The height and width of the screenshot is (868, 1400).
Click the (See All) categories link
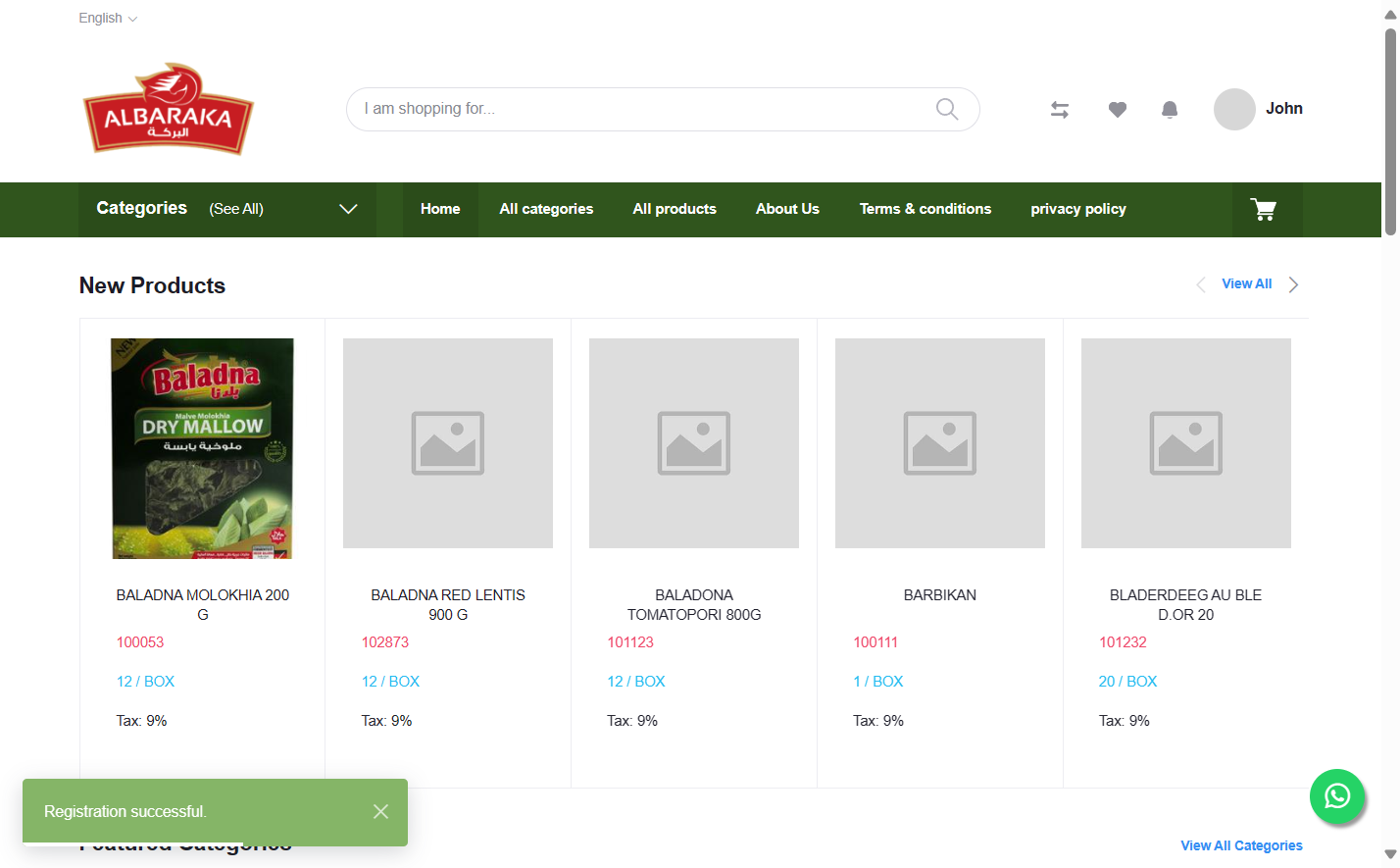click(x=236, y=209)
